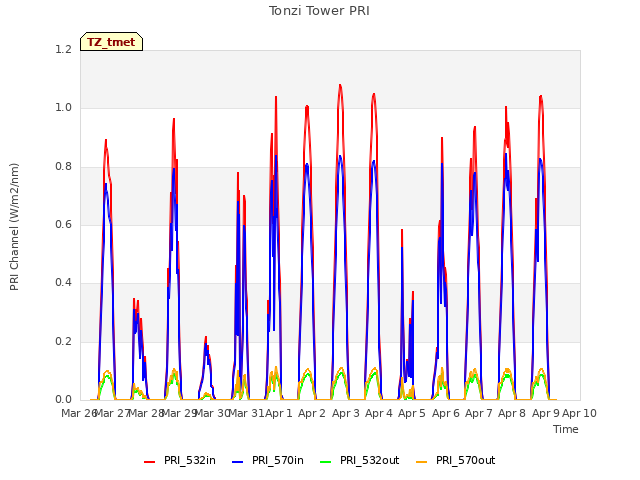Click the small Mar 30 data peak
The height and width of the screenshot is (480, 640).
206,338
